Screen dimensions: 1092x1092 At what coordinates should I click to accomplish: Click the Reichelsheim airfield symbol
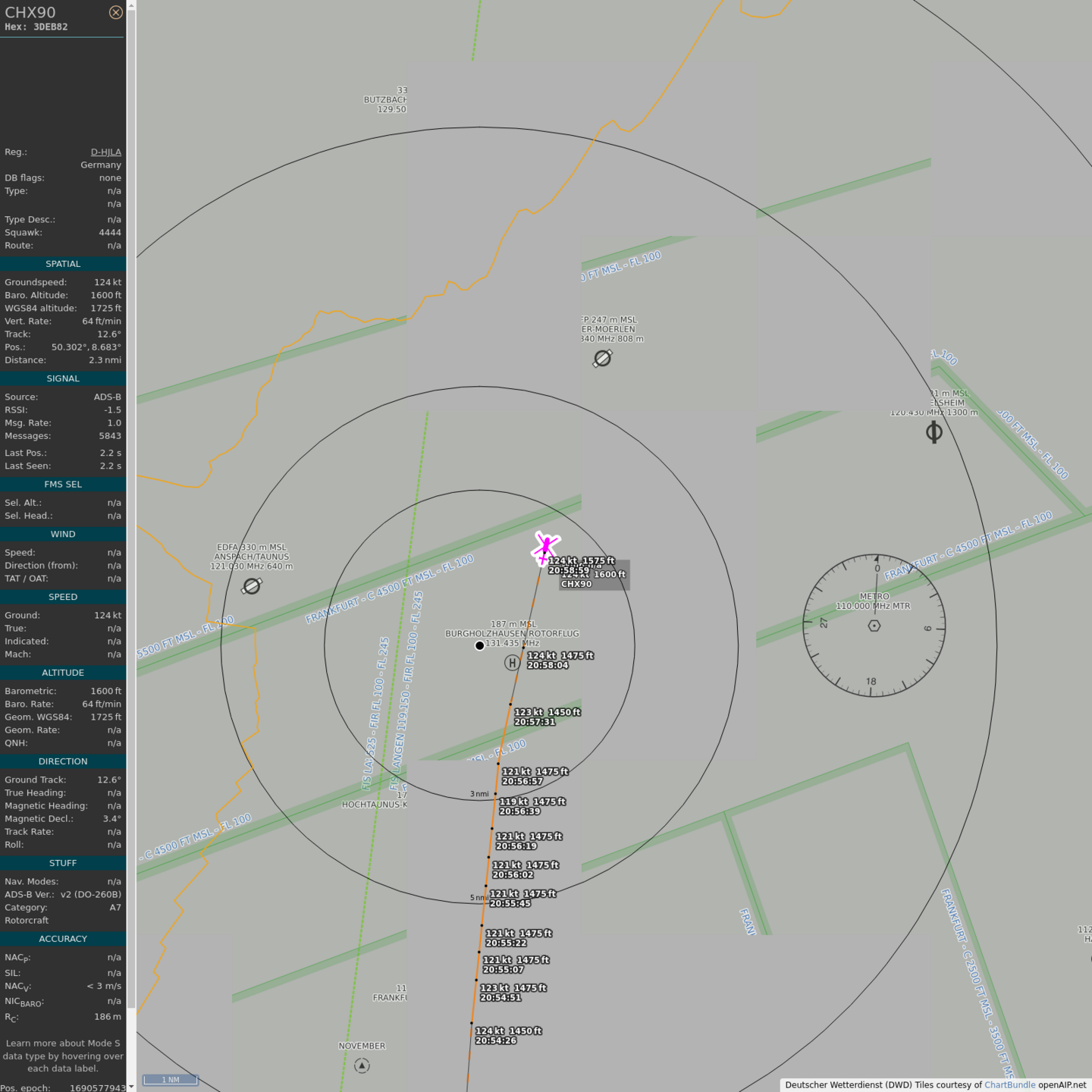[x=934, y=432]
